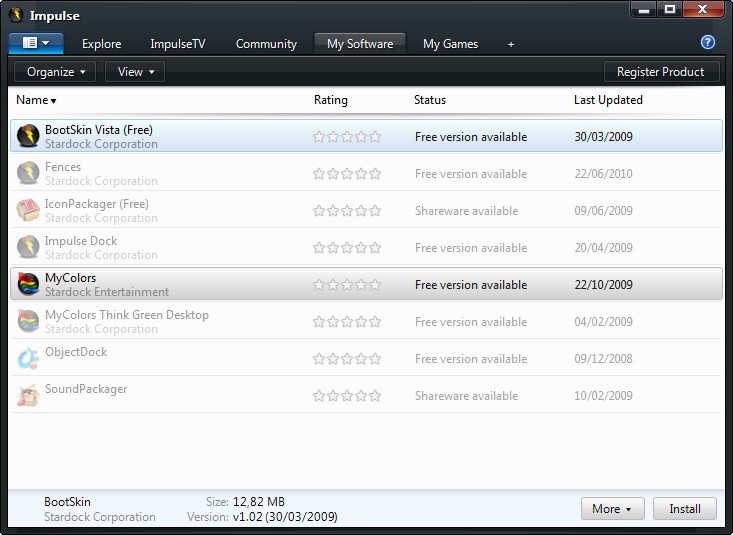Screen dimensions: 733x535
Task: Rate Fences using its star rating
Action: click(347, 174)
